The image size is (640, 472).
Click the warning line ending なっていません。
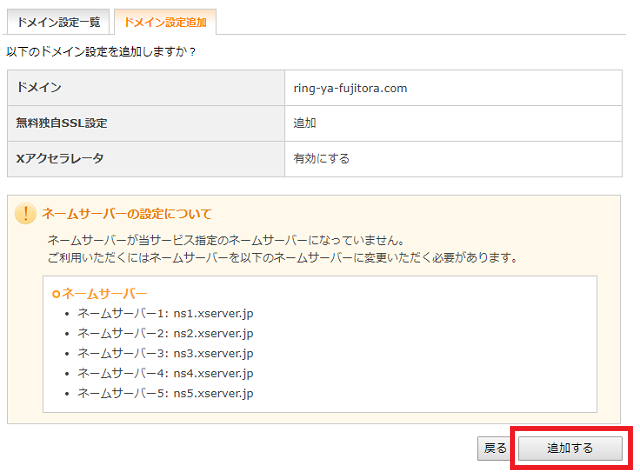coord(226,240)
